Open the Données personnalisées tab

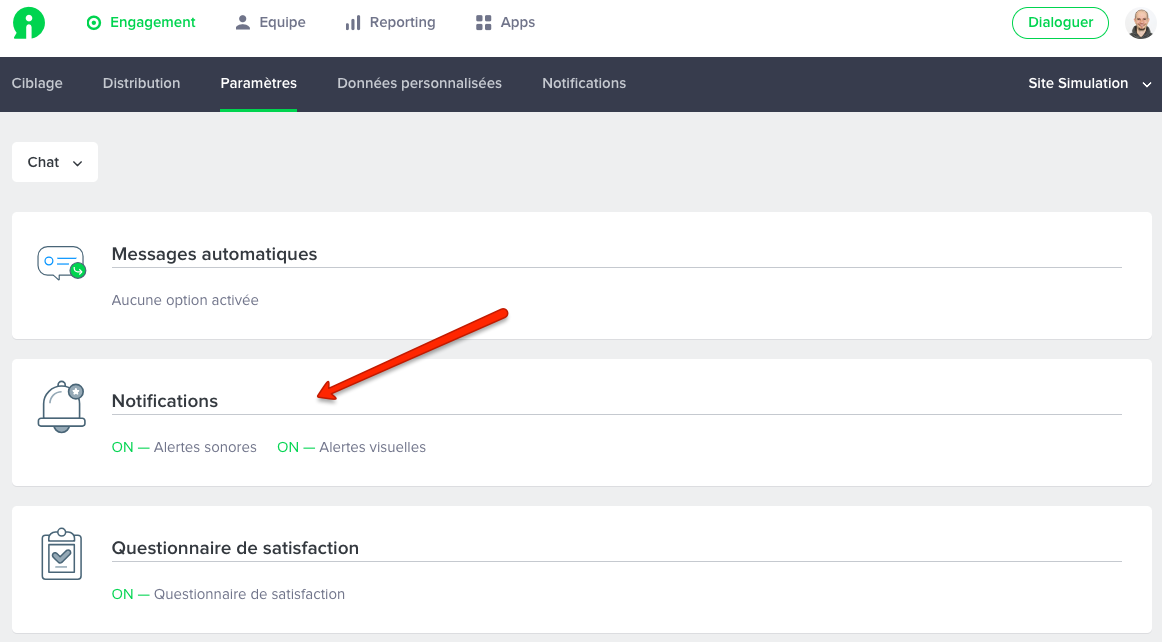tap(419, 84)
